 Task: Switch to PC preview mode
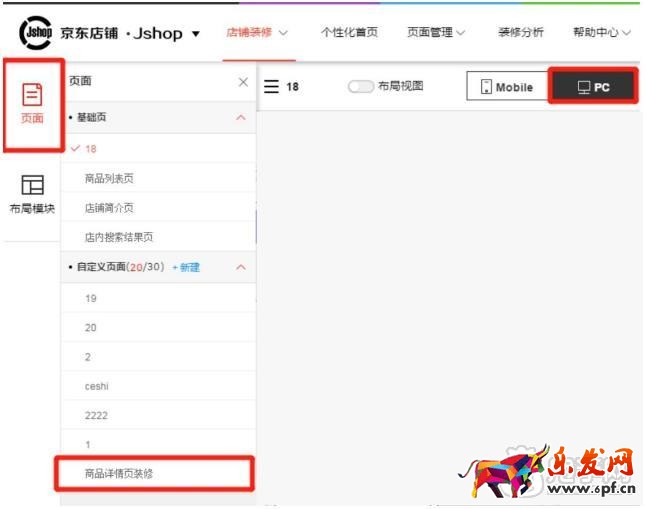point(594,87)
